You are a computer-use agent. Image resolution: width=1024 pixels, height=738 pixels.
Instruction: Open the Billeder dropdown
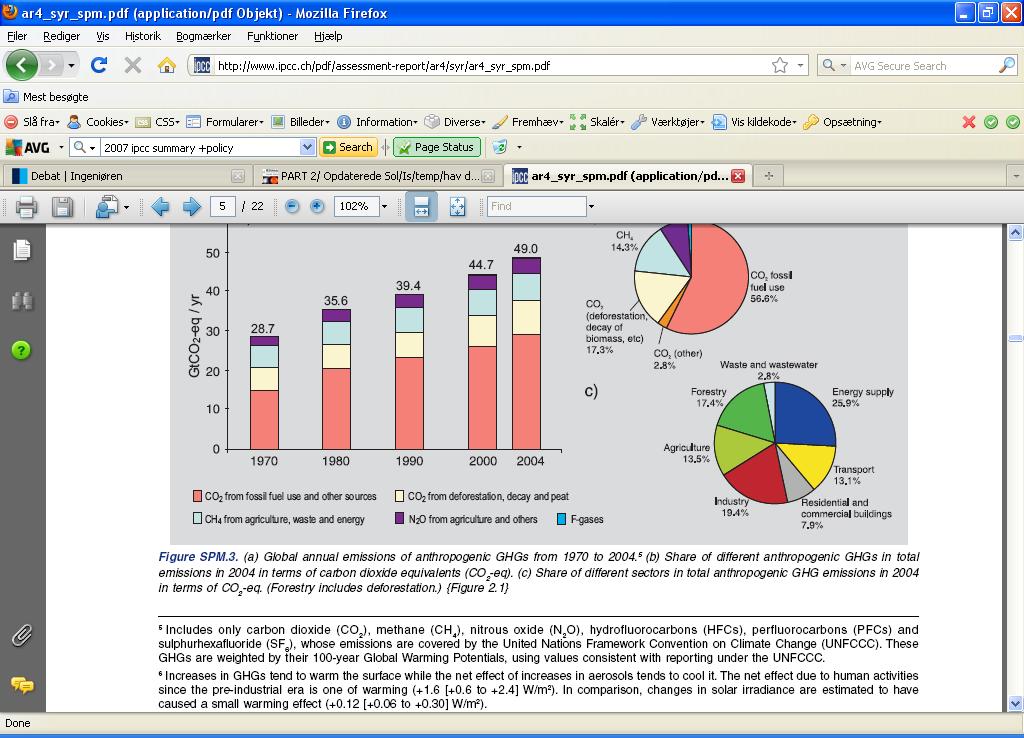pos(300,122)
